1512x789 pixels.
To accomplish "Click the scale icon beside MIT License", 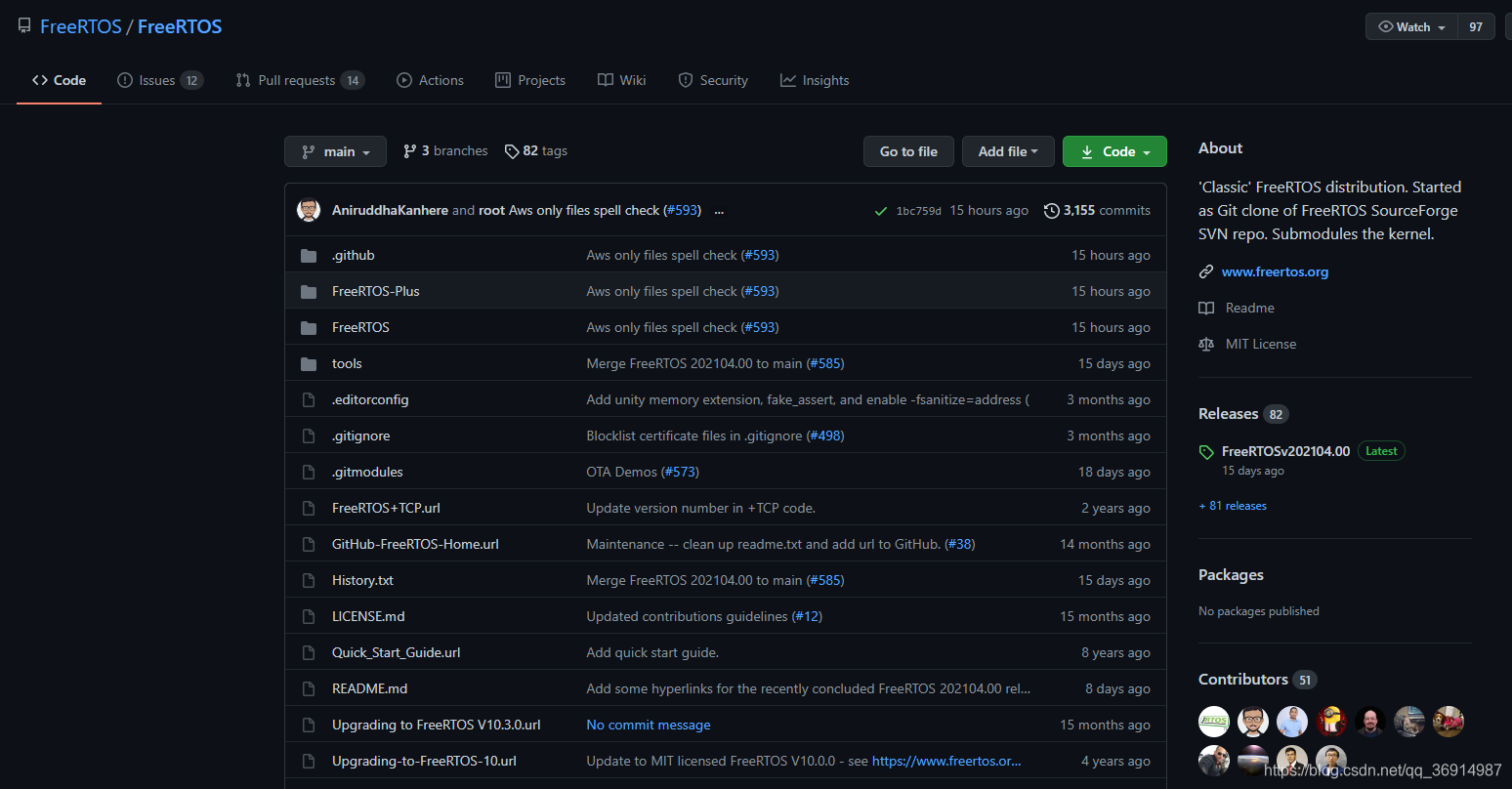I will tap(1206, 345).
